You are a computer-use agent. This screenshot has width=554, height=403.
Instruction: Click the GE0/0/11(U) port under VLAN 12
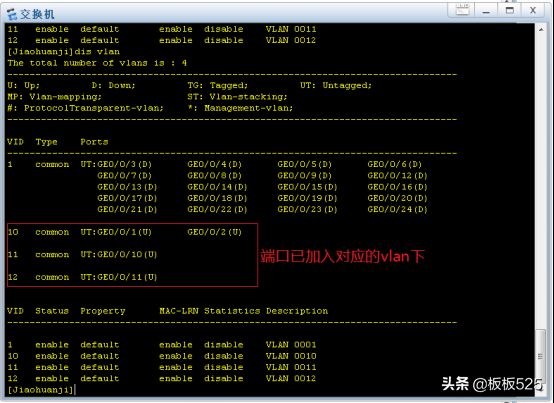[x=127, y=277]
